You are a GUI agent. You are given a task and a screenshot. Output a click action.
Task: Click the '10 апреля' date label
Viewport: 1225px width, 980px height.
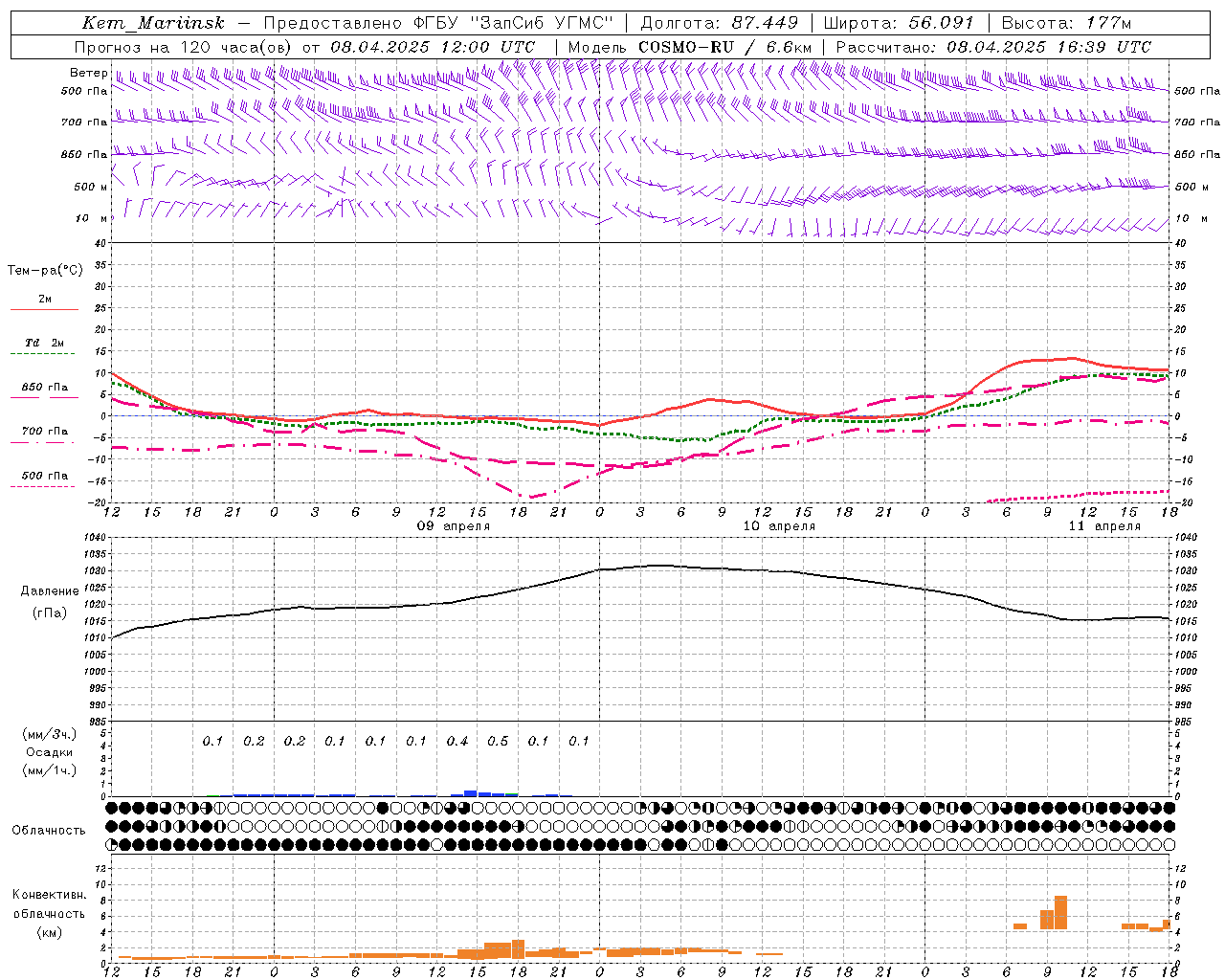point(779,526)
